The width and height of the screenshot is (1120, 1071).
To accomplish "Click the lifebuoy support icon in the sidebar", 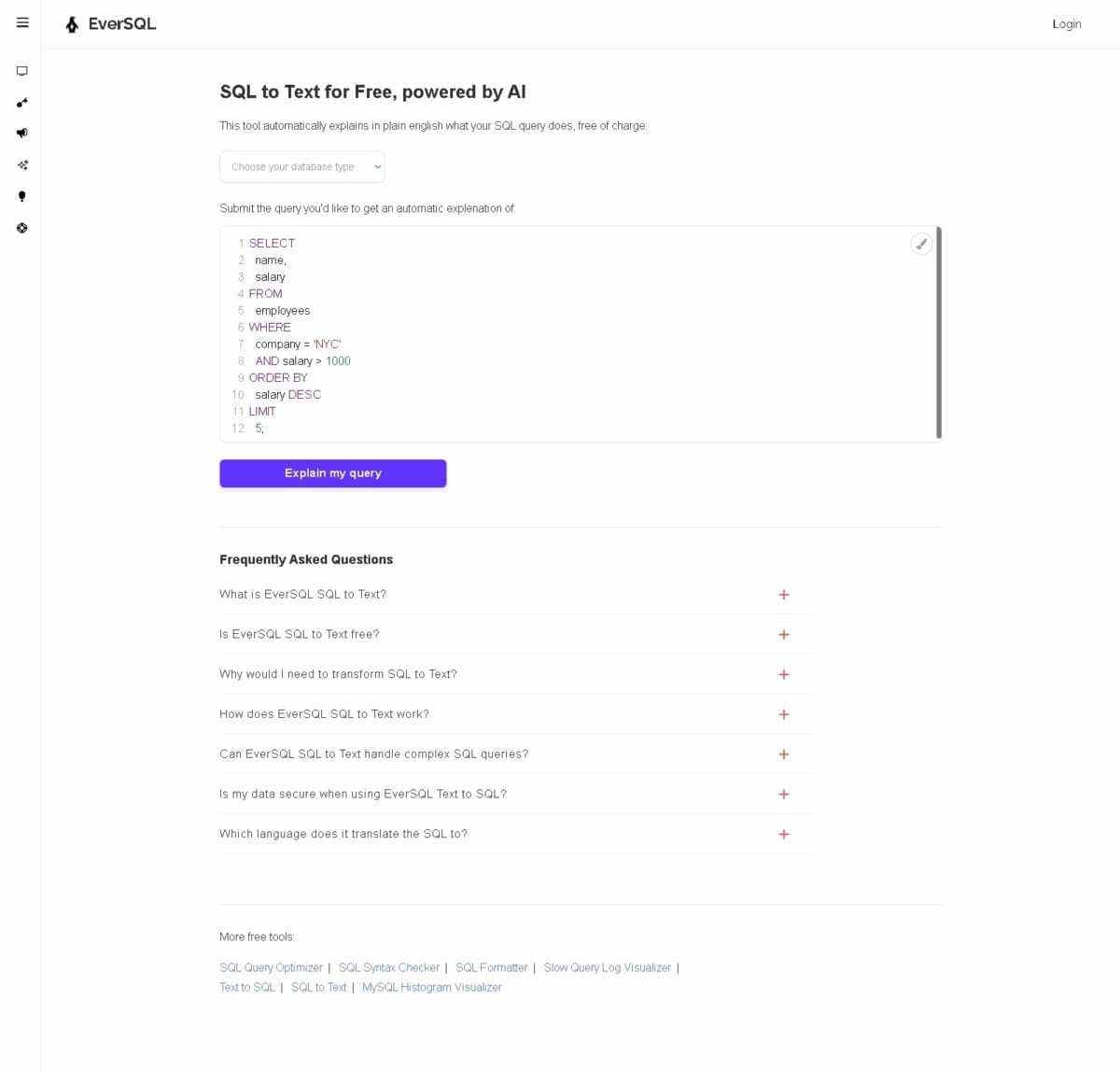I will coord(22,228).
